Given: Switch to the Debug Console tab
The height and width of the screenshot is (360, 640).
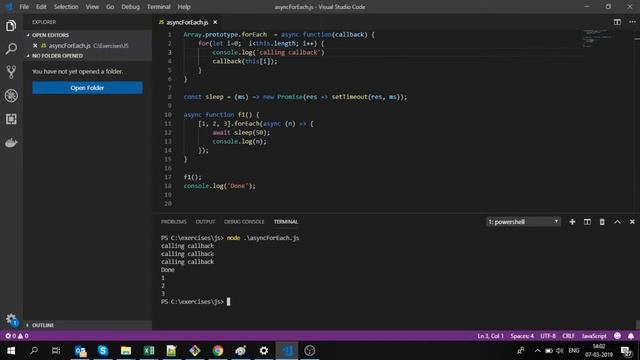Looking at the screenshot, I should click(244, 222).
